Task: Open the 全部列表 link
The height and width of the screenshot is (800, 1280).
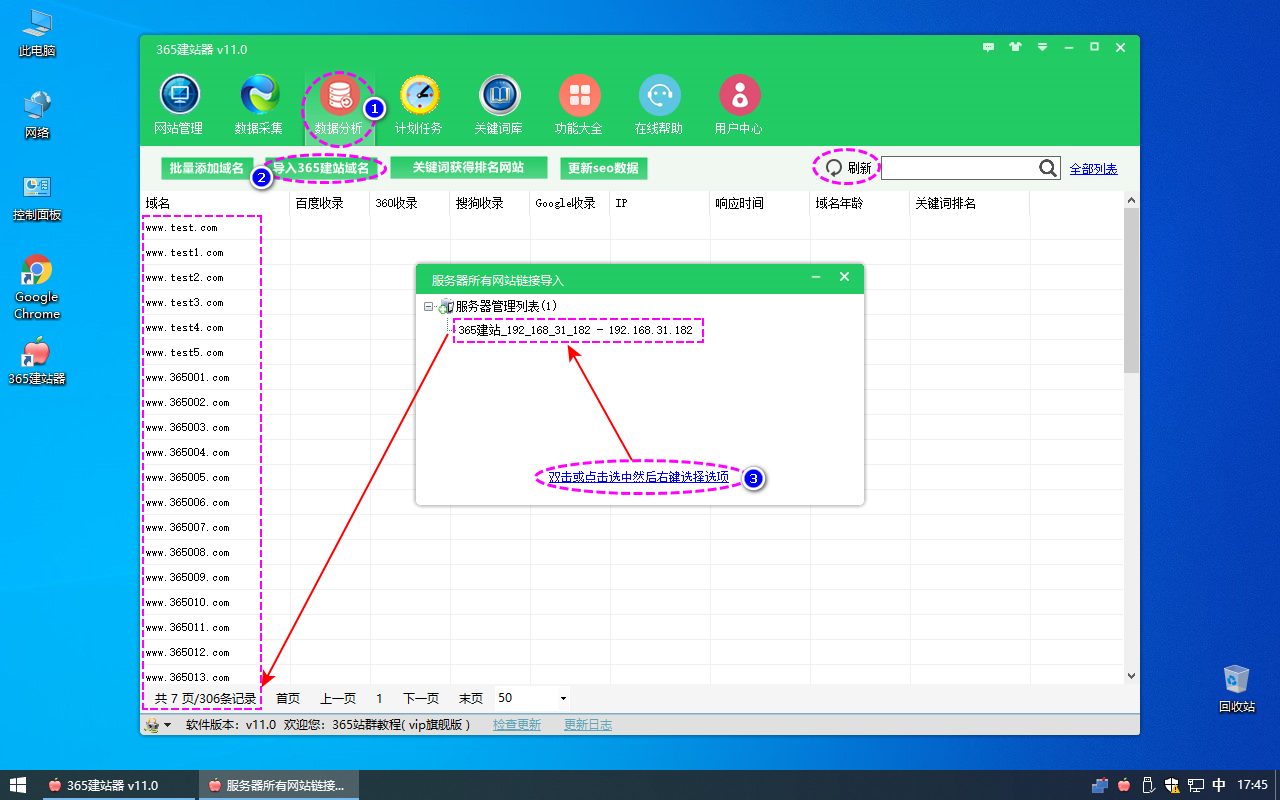Action: pyautogui.click(x=1093, y=169)
